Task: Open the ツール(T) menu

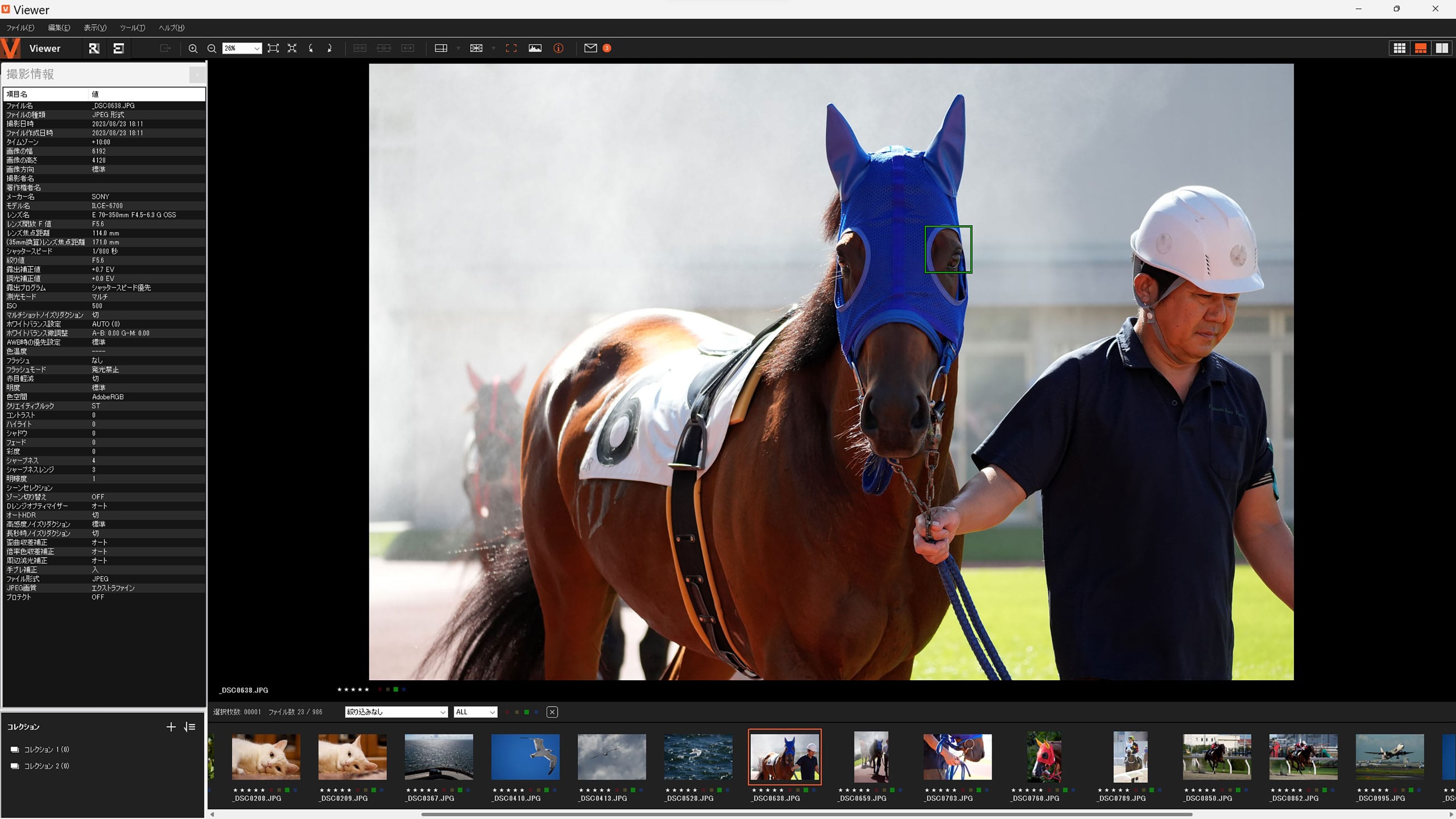Action: pos(132,28)
